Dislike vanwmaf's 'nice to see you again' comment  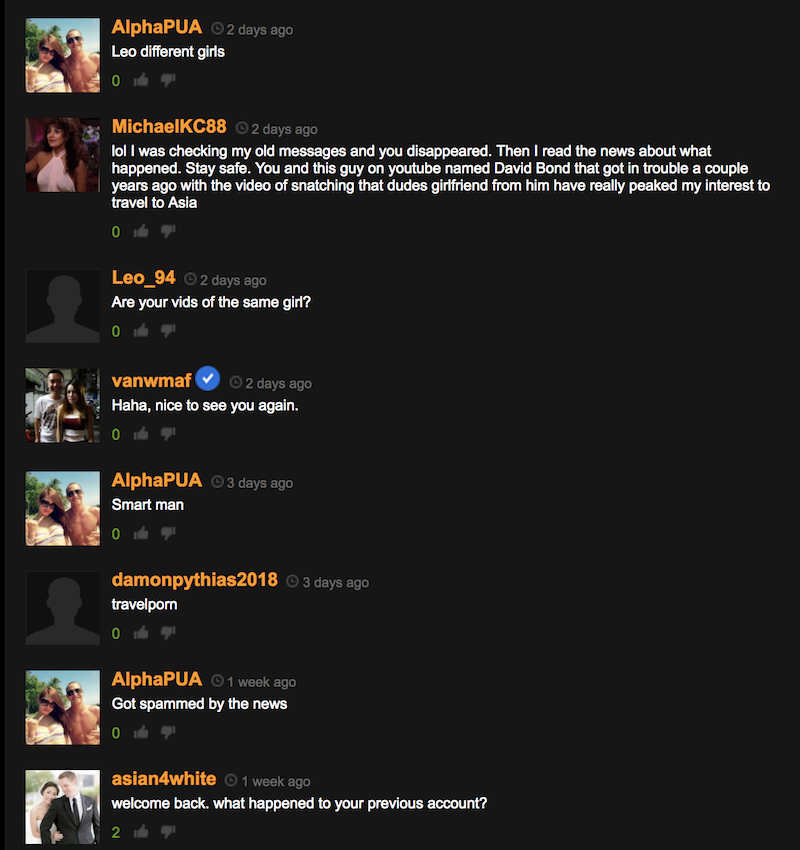pos(168,434)
